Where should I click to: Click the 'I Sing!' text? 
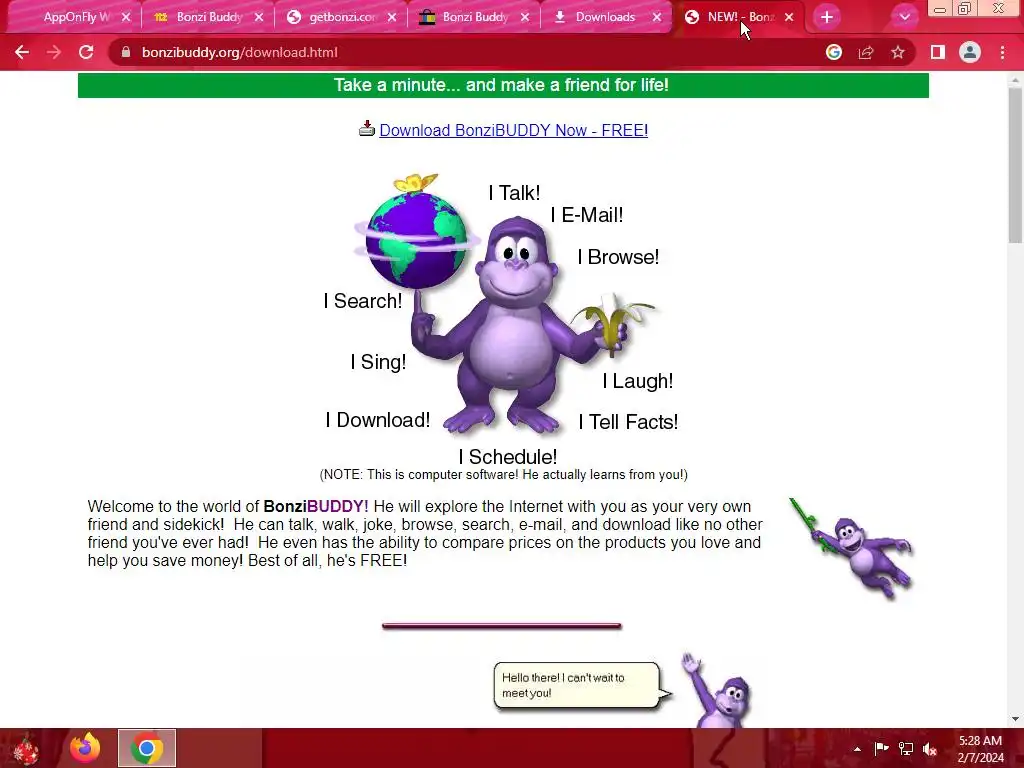[378, 362]
